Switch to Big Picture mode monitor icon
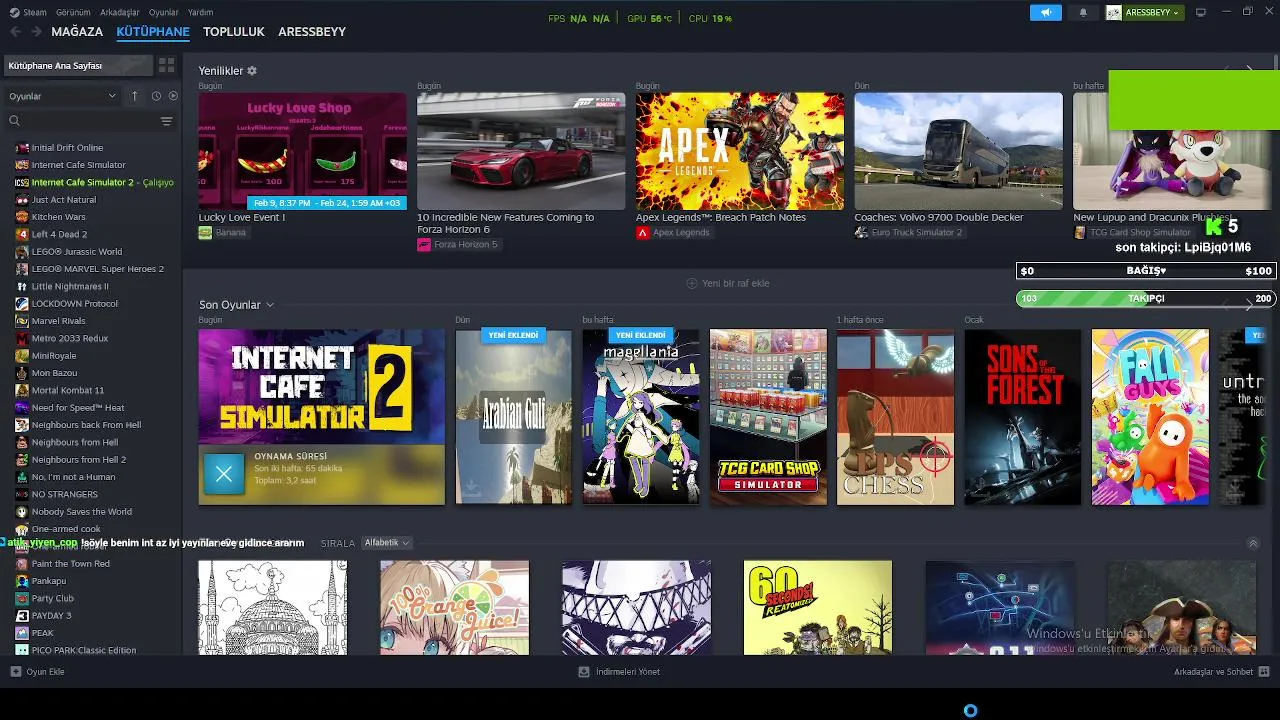 pyautogui.click(x=1201, y=12)
